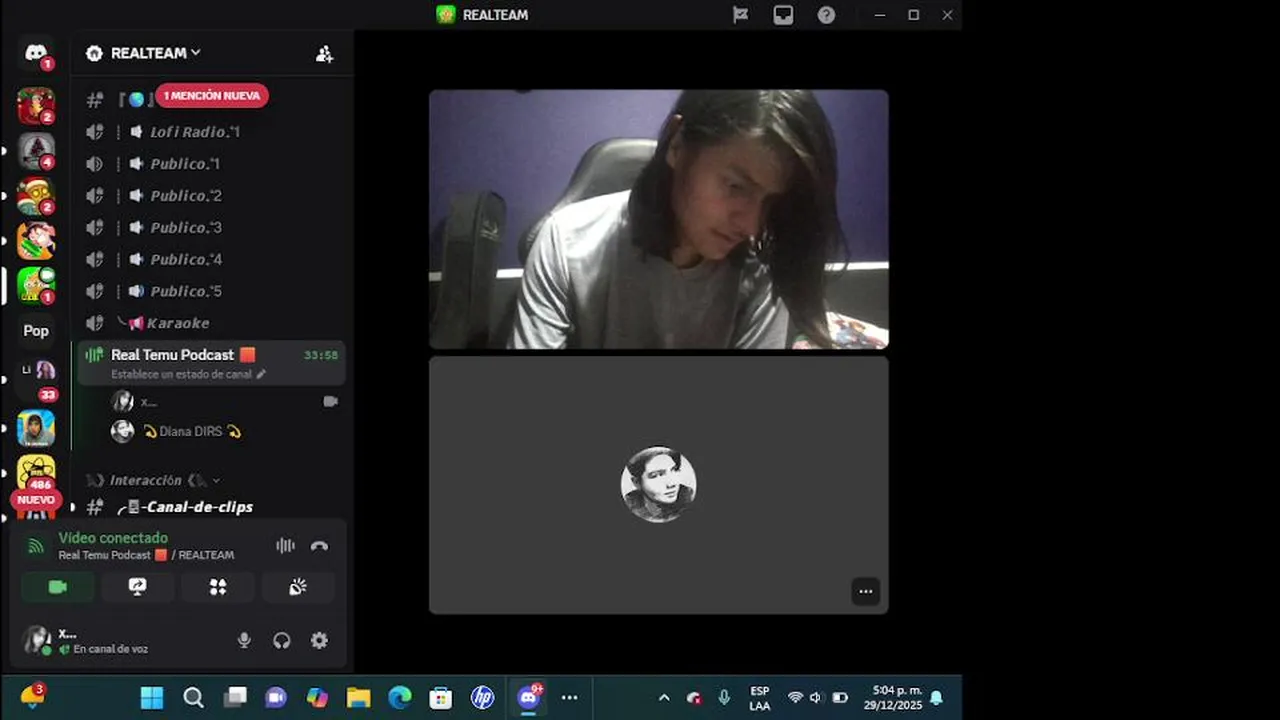Viewport: 1280px width, 720px height.
Task: Show hidden system tray icons
Action: point(663,698)
